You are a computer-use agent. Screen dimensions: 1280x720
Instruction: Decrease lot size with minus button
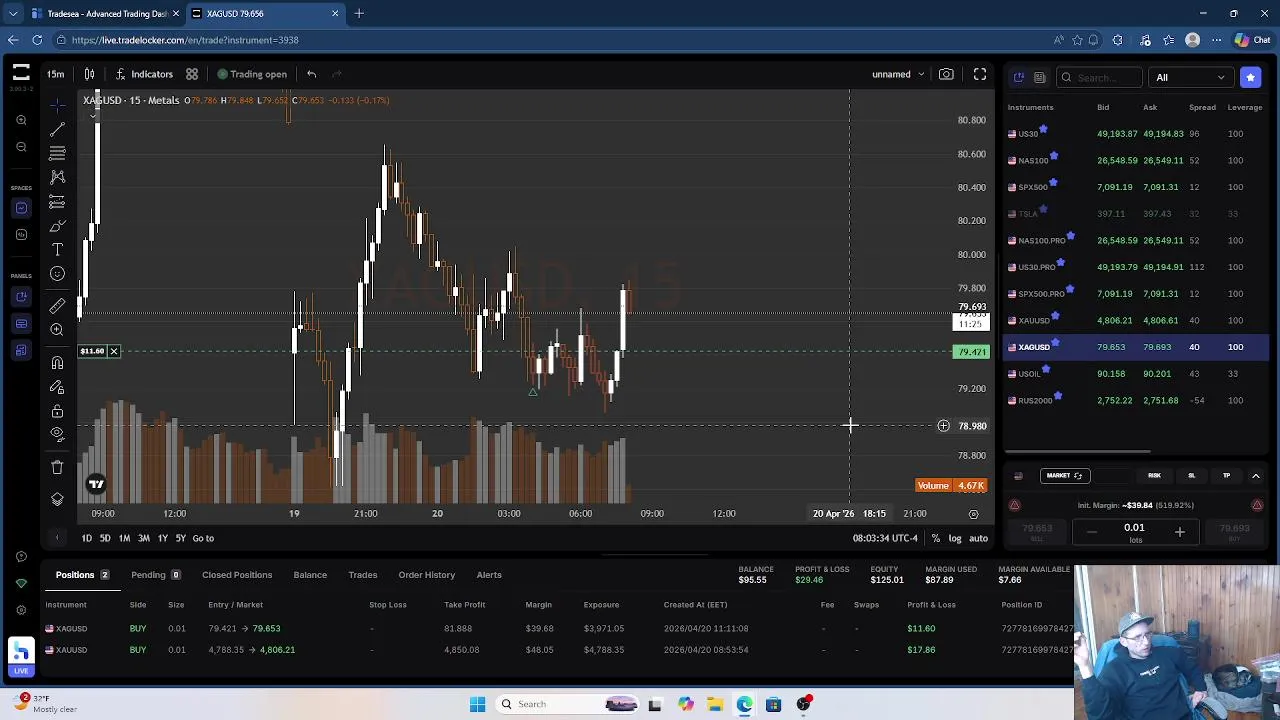(1091, 532)
